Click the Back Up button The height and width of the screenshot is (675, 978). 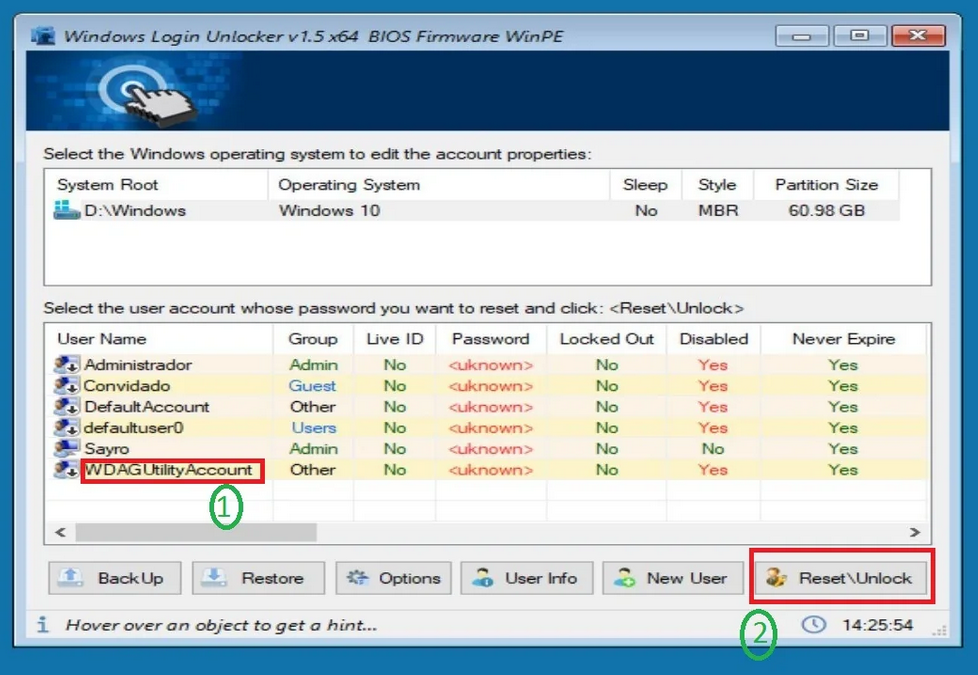(115, 578)
